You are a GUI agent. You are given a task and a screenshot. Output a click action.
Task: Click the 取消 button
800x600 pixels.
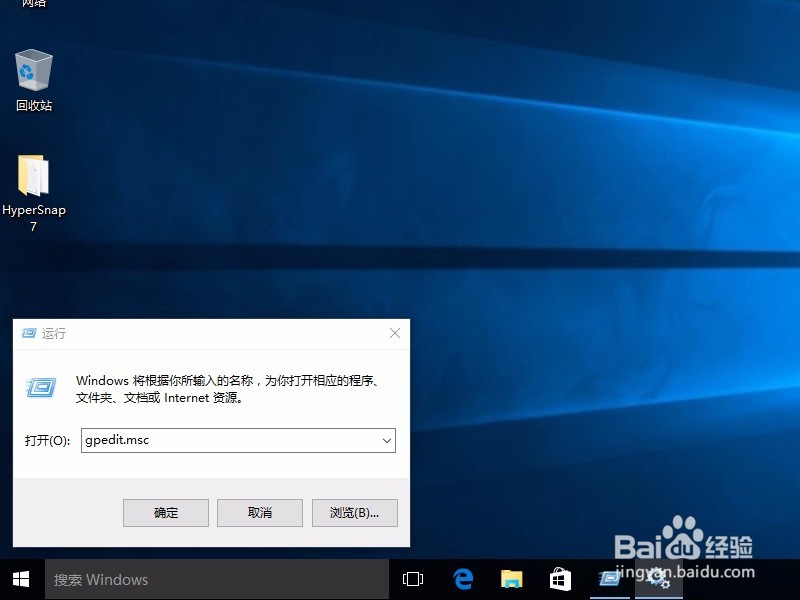point(260,513)
